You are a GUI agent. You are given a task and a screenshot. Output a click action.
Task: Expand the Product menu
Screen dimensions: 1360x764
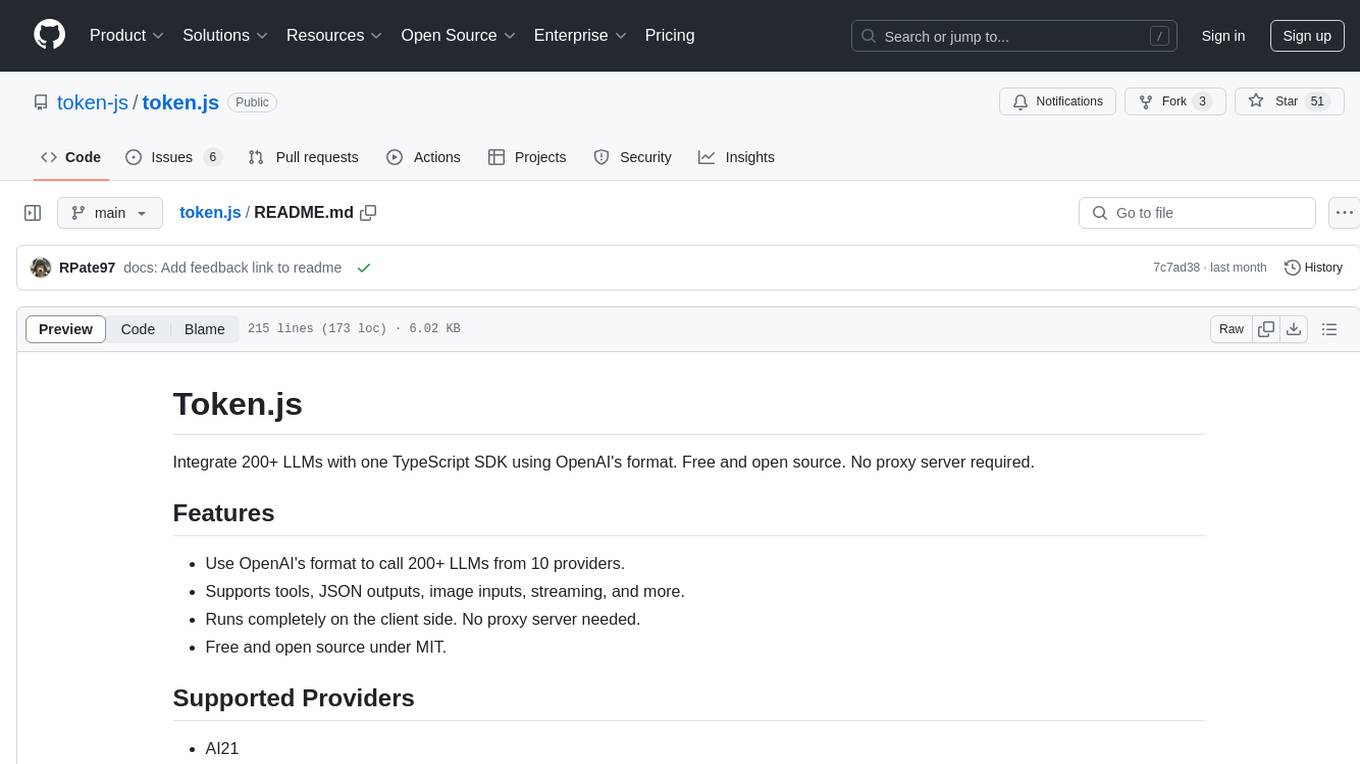127,35
